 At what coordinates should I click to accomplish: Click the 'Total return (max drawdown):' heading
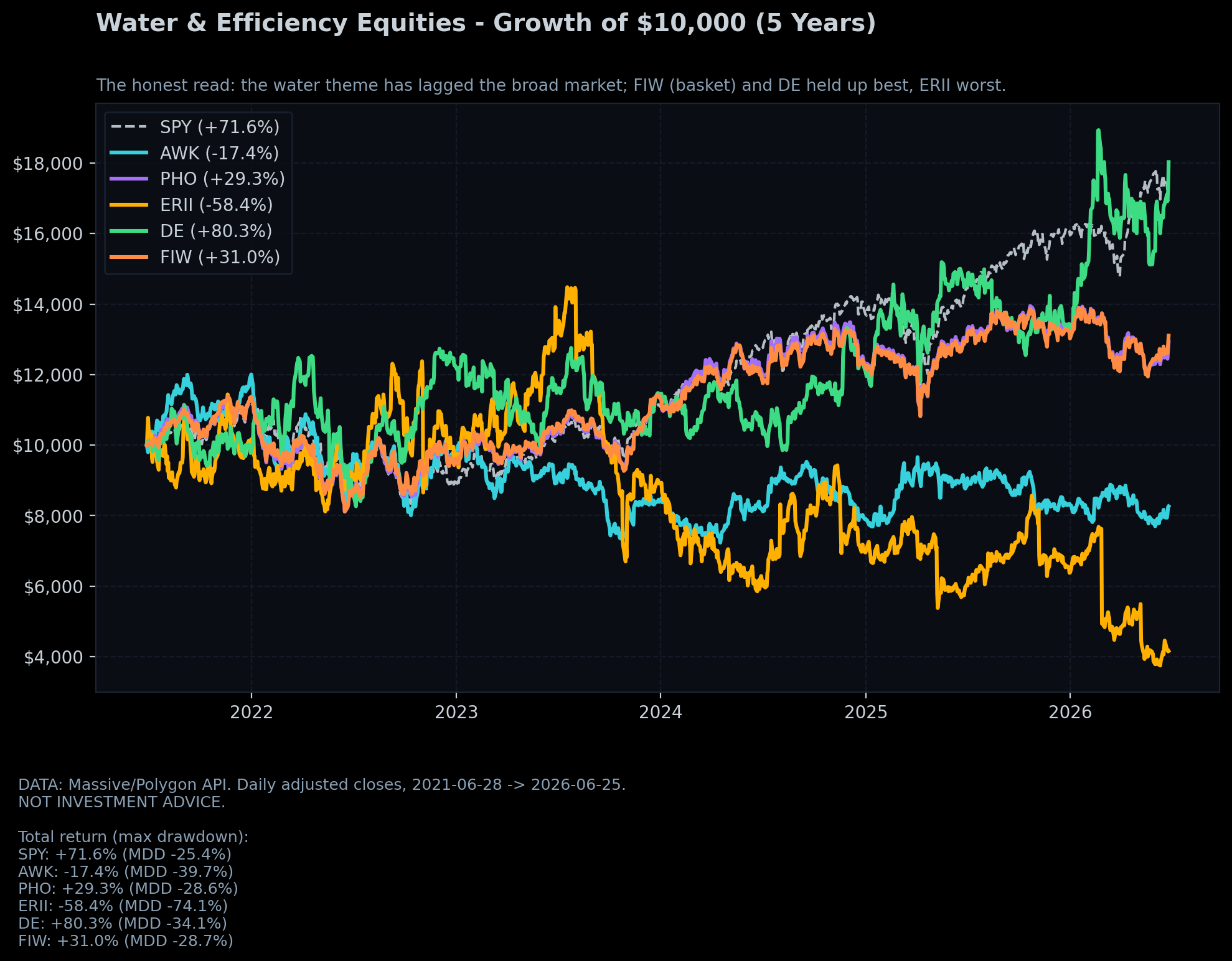[x=133, y=837]
